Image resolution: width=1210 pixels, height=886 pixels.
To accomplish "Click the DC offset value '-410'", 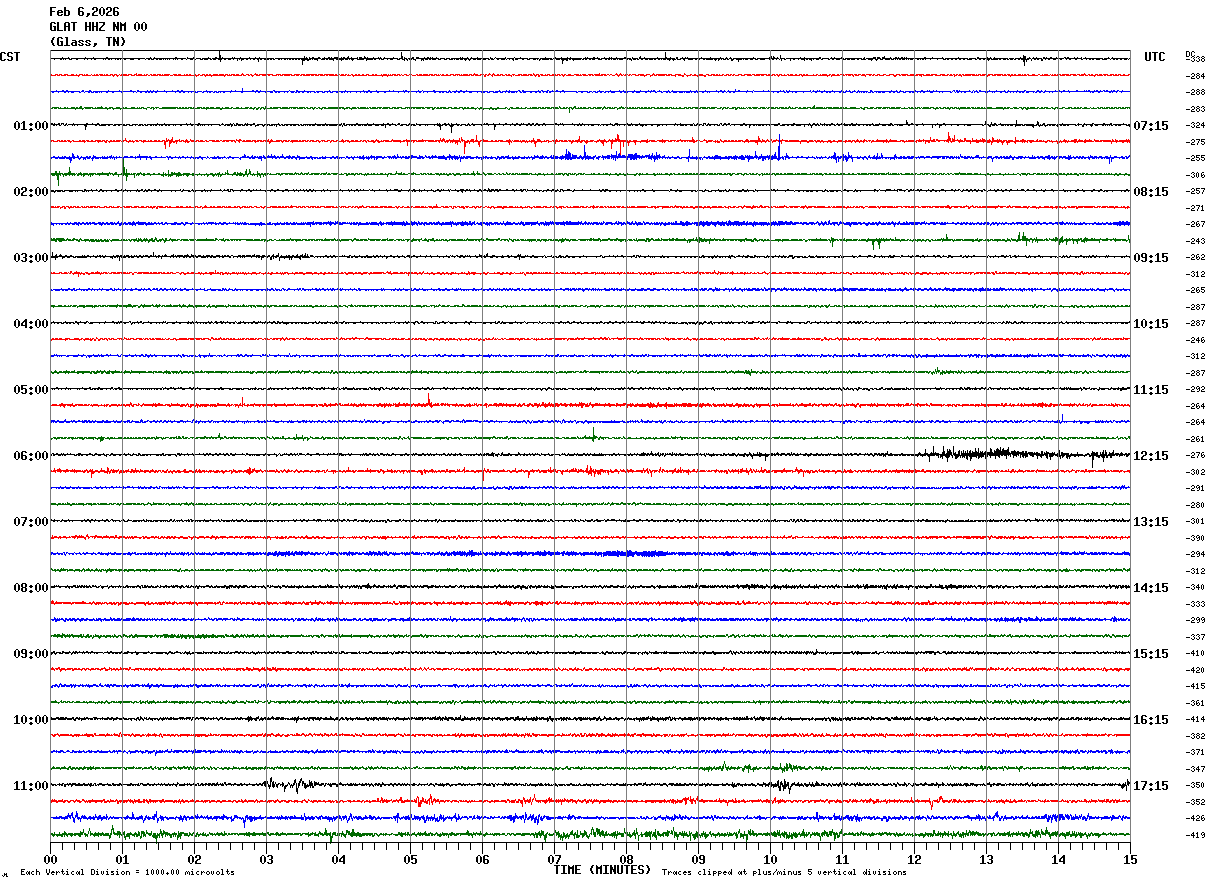I will [x=1195, y=654].
